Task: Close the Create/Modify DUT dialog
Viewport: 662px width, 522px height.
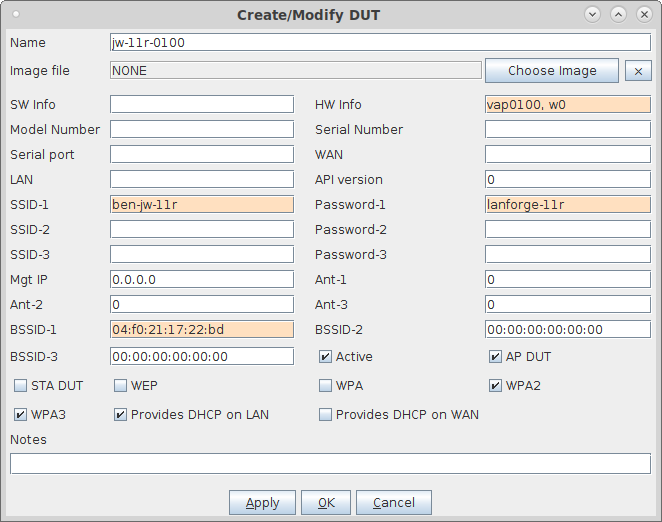Action: click(644, 14)
